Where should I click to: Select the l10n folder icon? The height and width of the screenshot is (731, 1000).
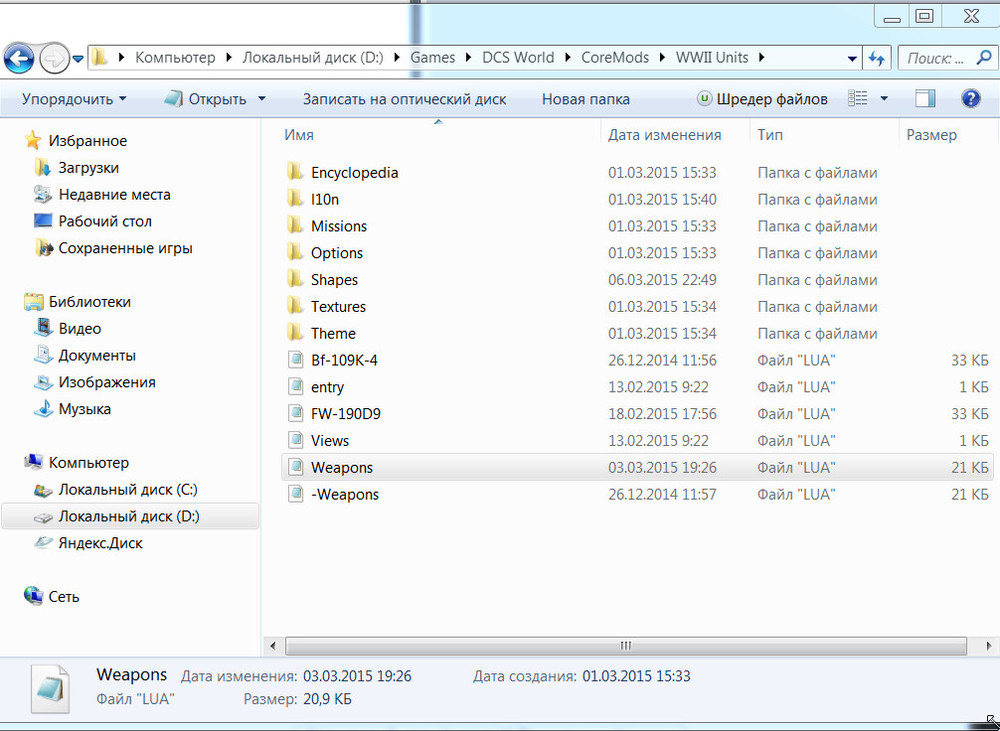tap(295, 198)
